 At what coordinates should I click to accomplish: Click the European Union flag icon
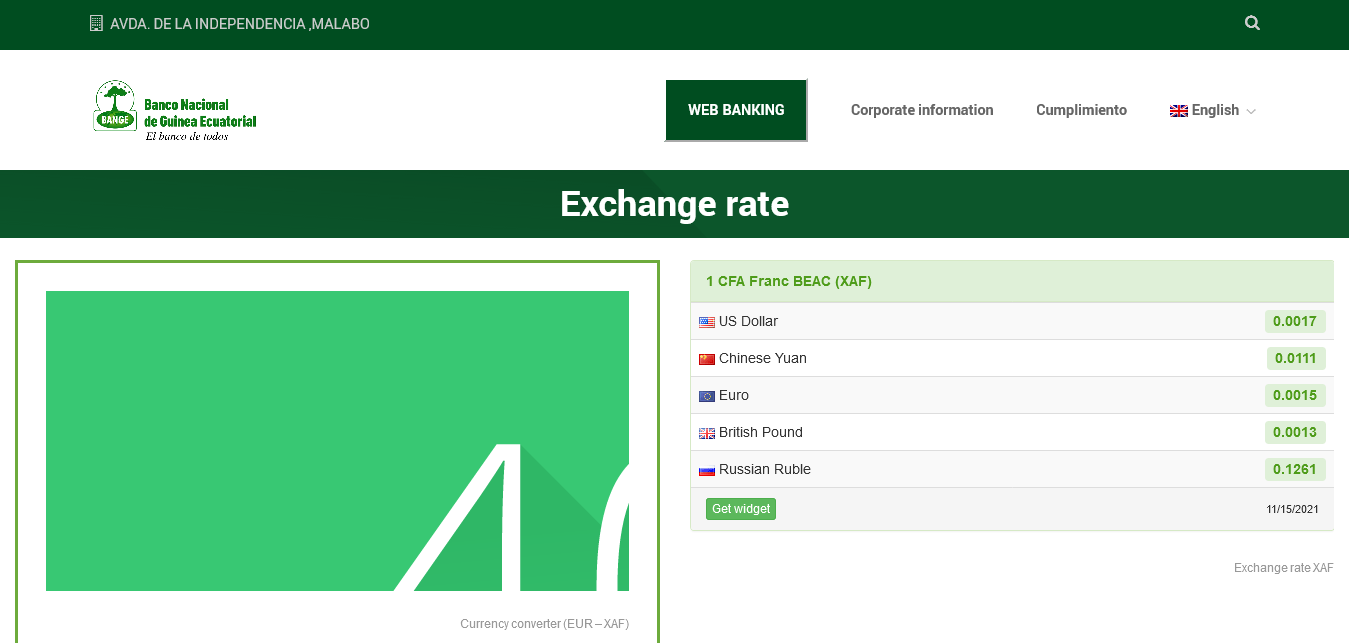point(707,396)
